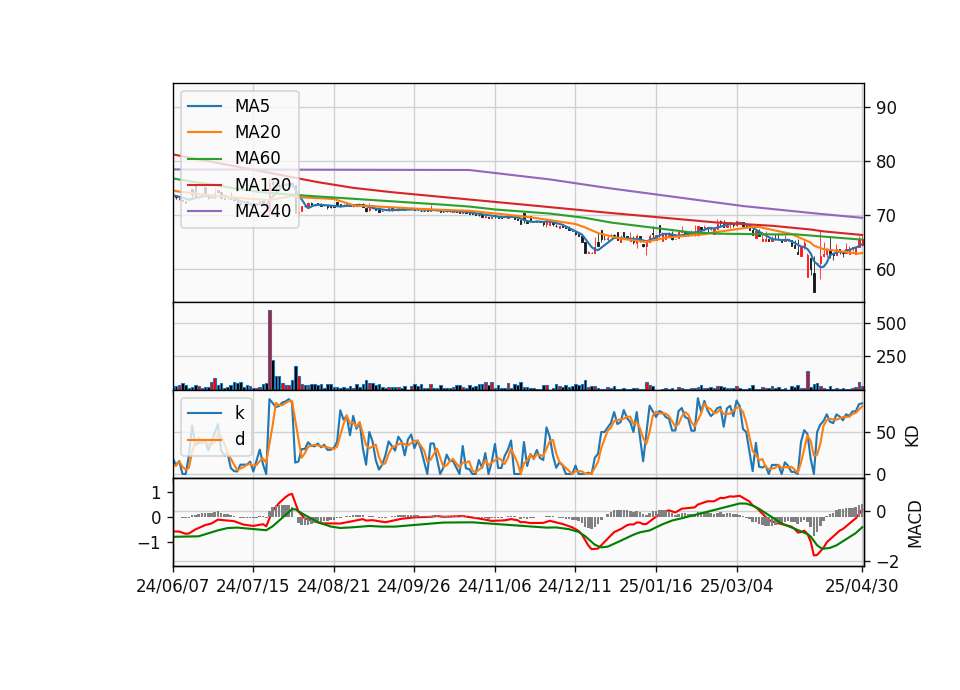Click the 25/04/30 date axis label

(862, 586)
